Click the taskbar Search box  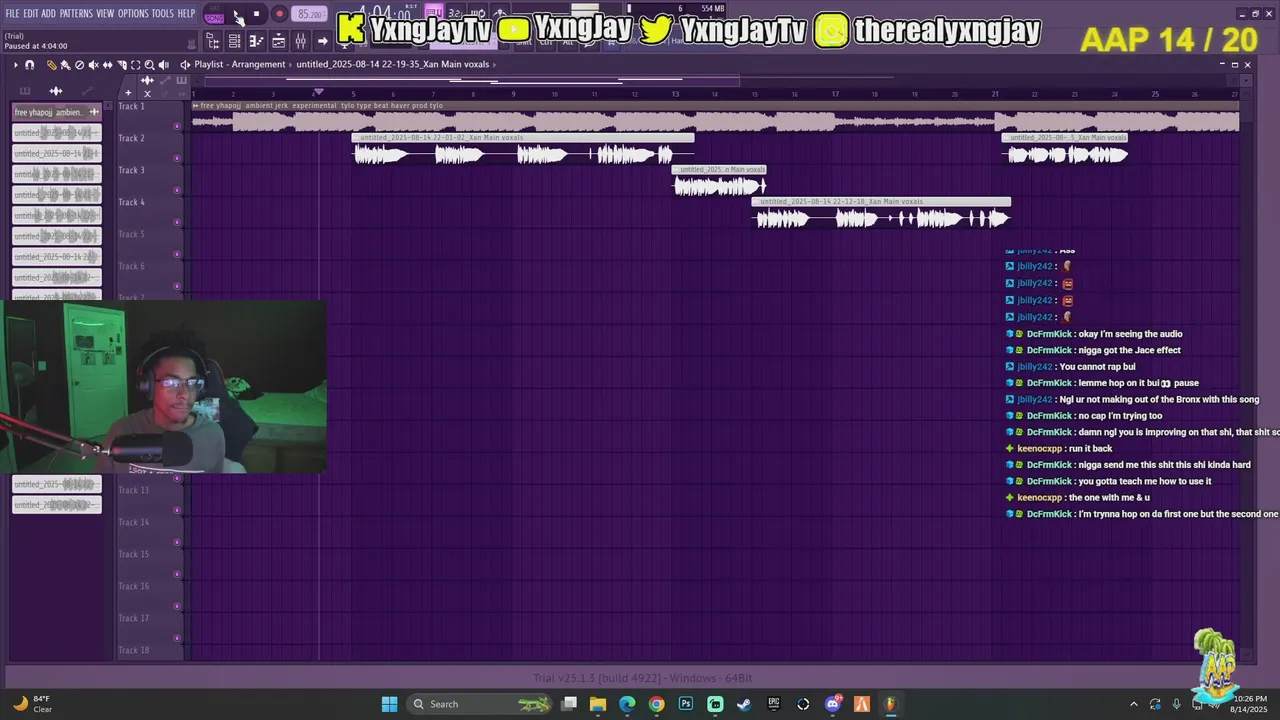(480, 704)
